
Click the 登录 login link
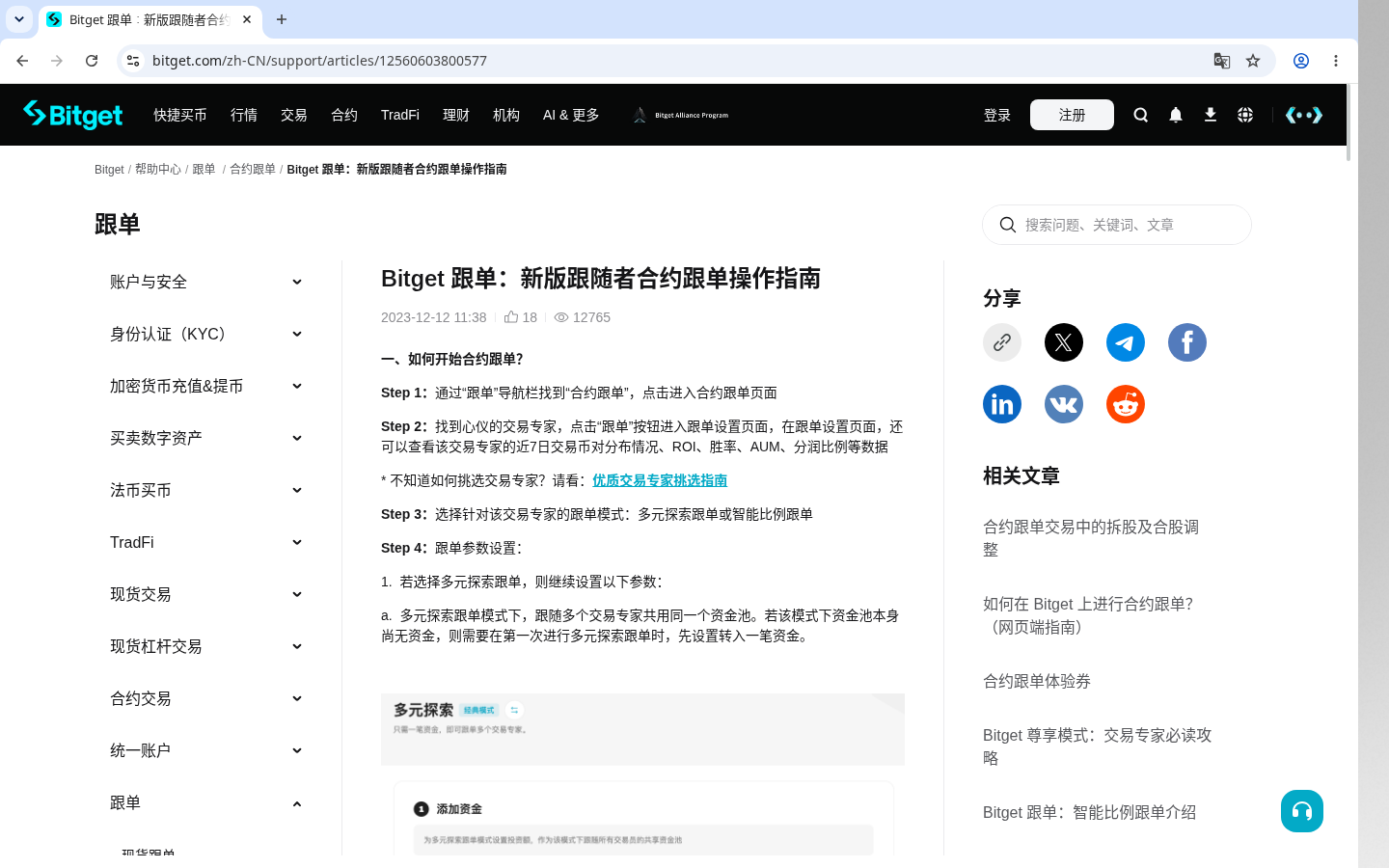coord(997,115)
